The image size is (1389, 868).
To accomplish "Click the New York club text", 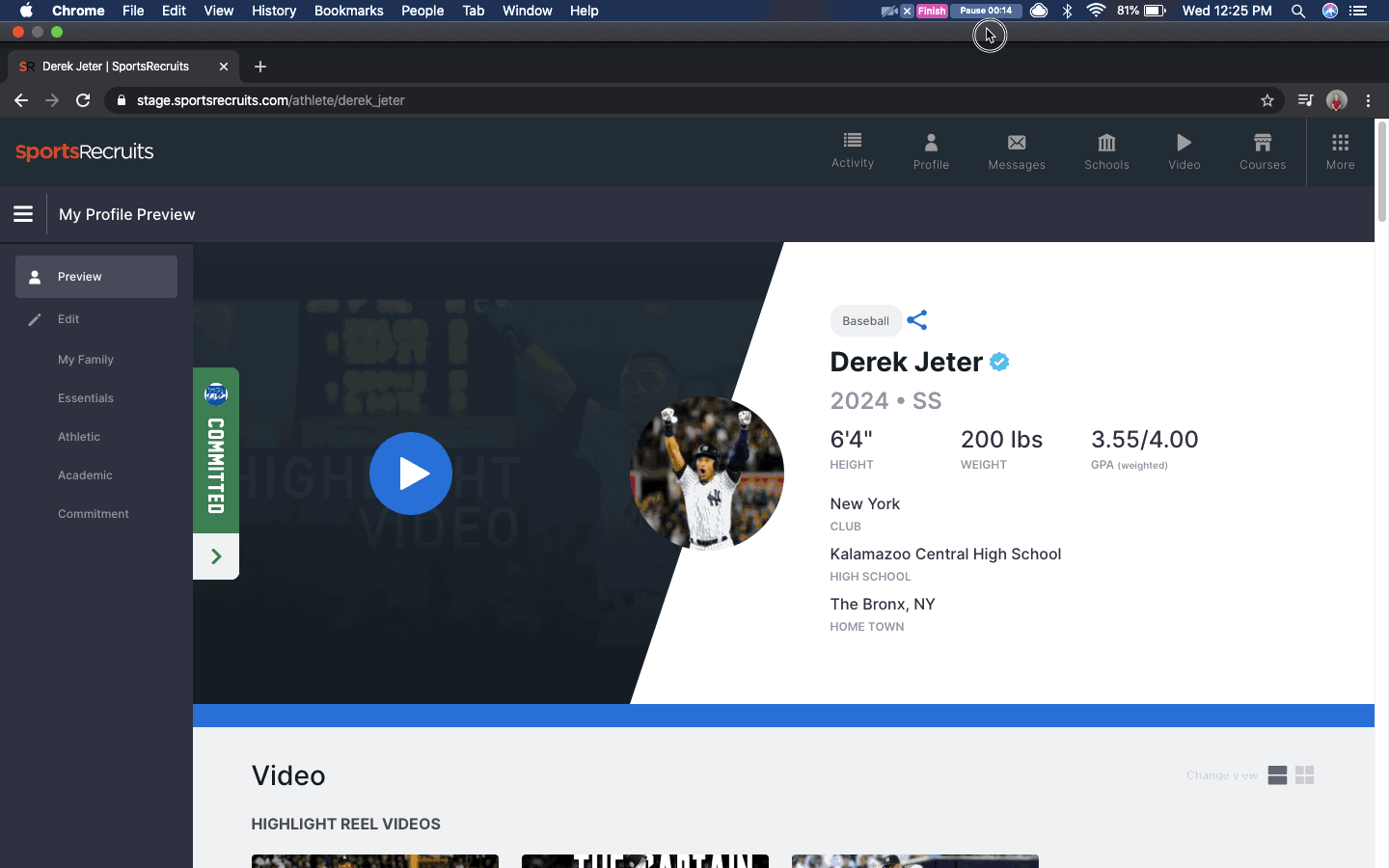I will click(865, 503).
